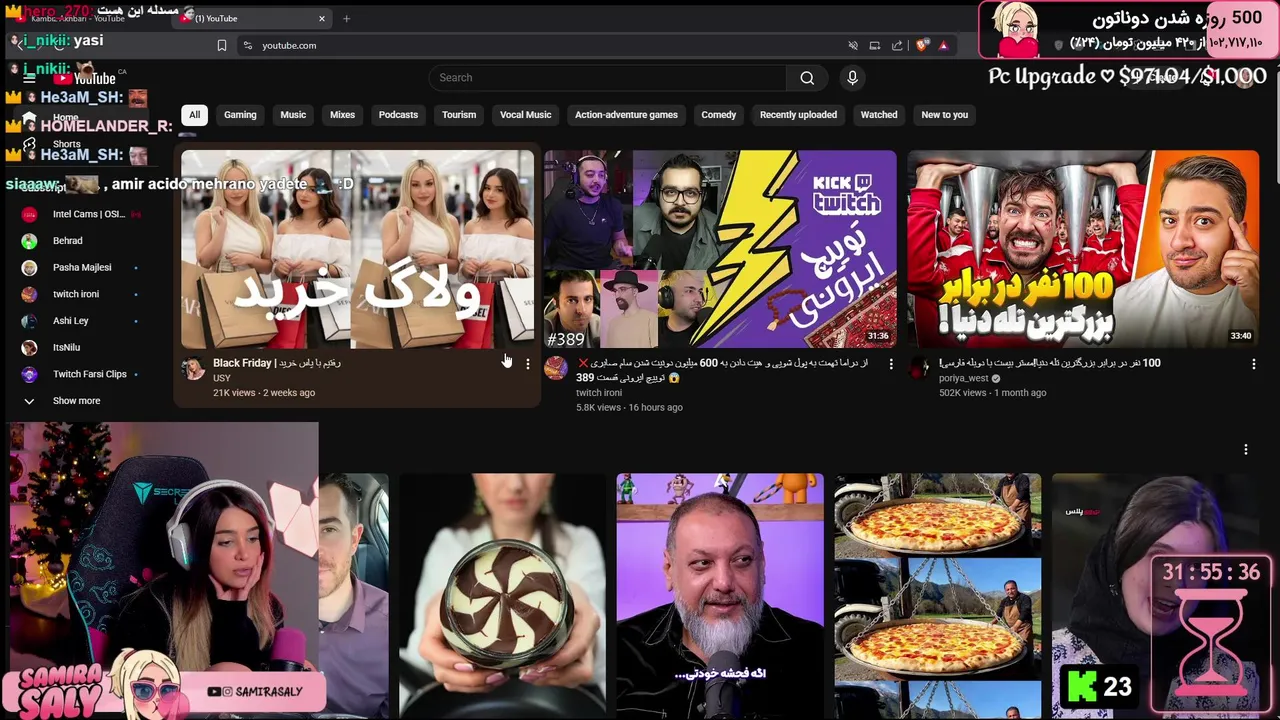Select the Action-adventure games chip
The image size is (1280, 720).
click(x=626, y=115)
